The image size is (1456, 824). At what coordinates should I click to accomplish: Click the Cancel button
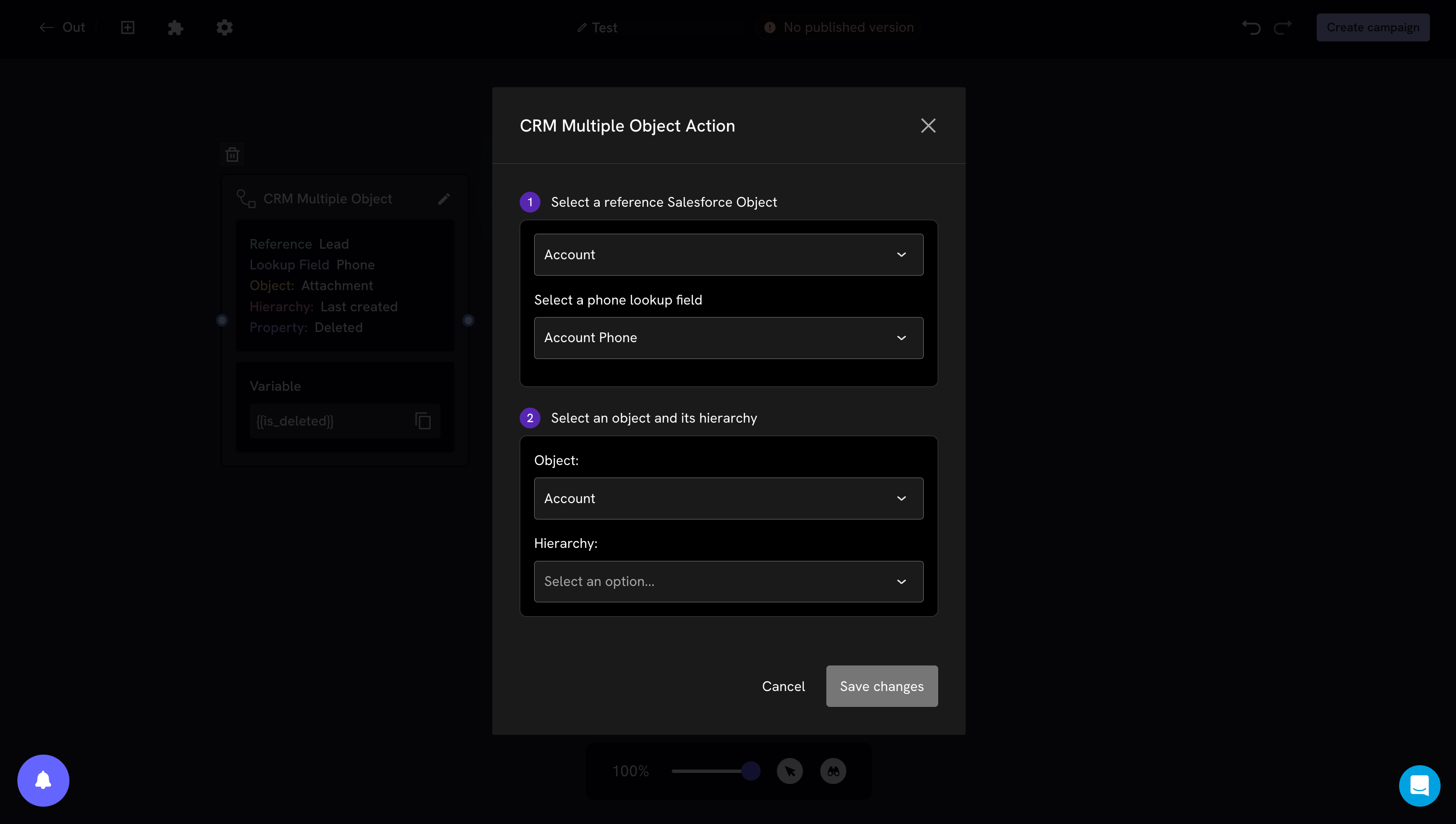click(x=783, y=686)
